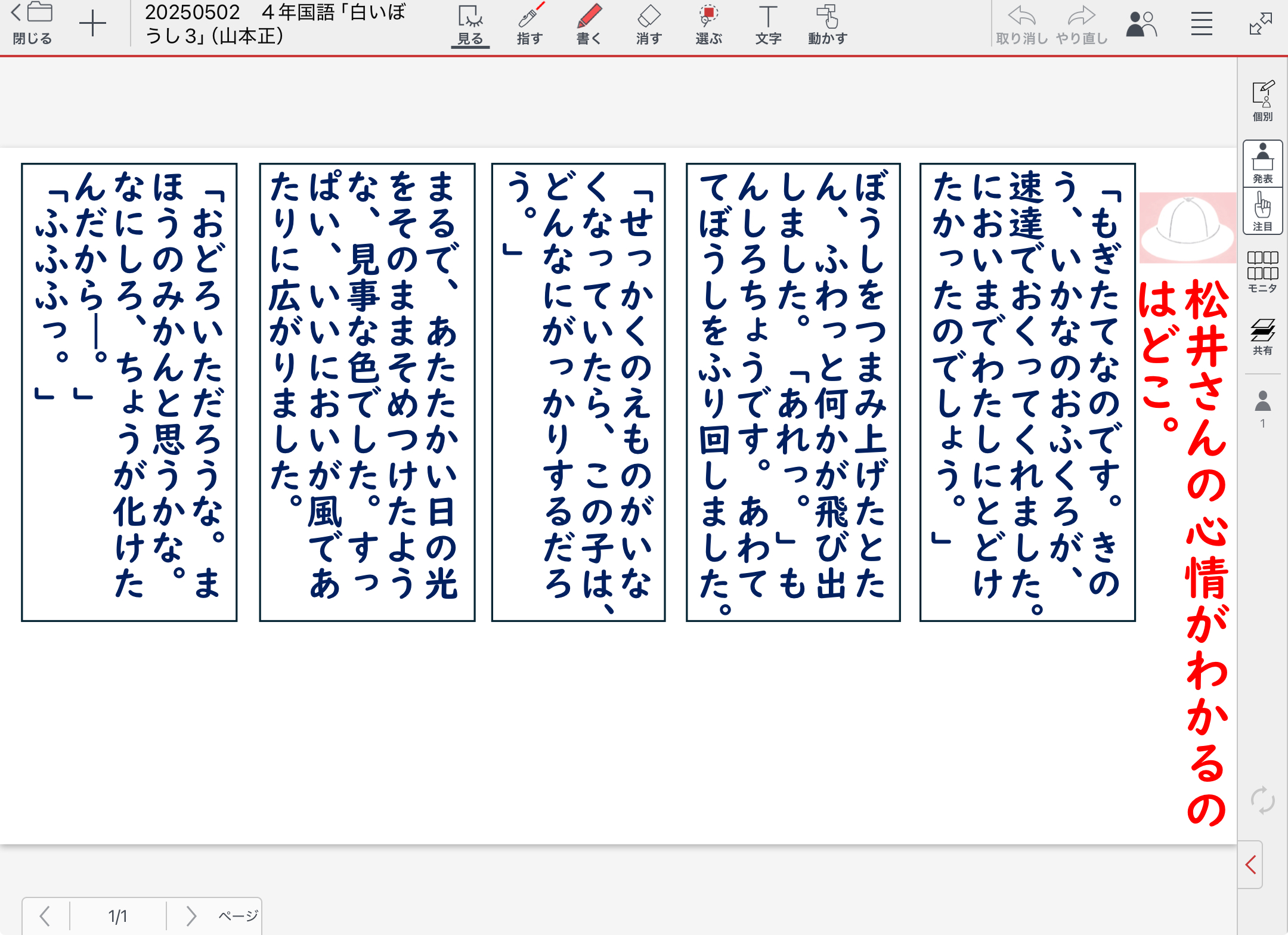Select the 動かす move tool
The height and width of the screenshot is (935, 1288).
[x=828, y=25]
